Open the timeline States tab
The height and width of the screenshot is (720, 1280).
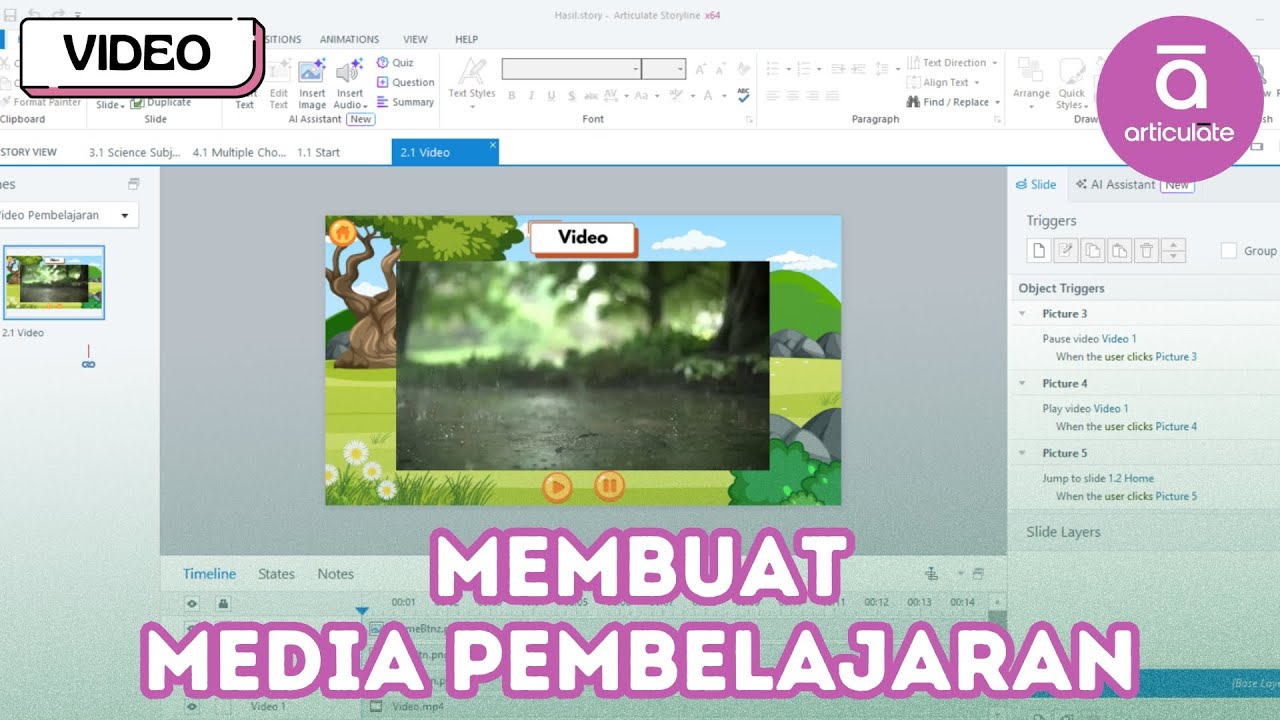click(x=276, y=573)
